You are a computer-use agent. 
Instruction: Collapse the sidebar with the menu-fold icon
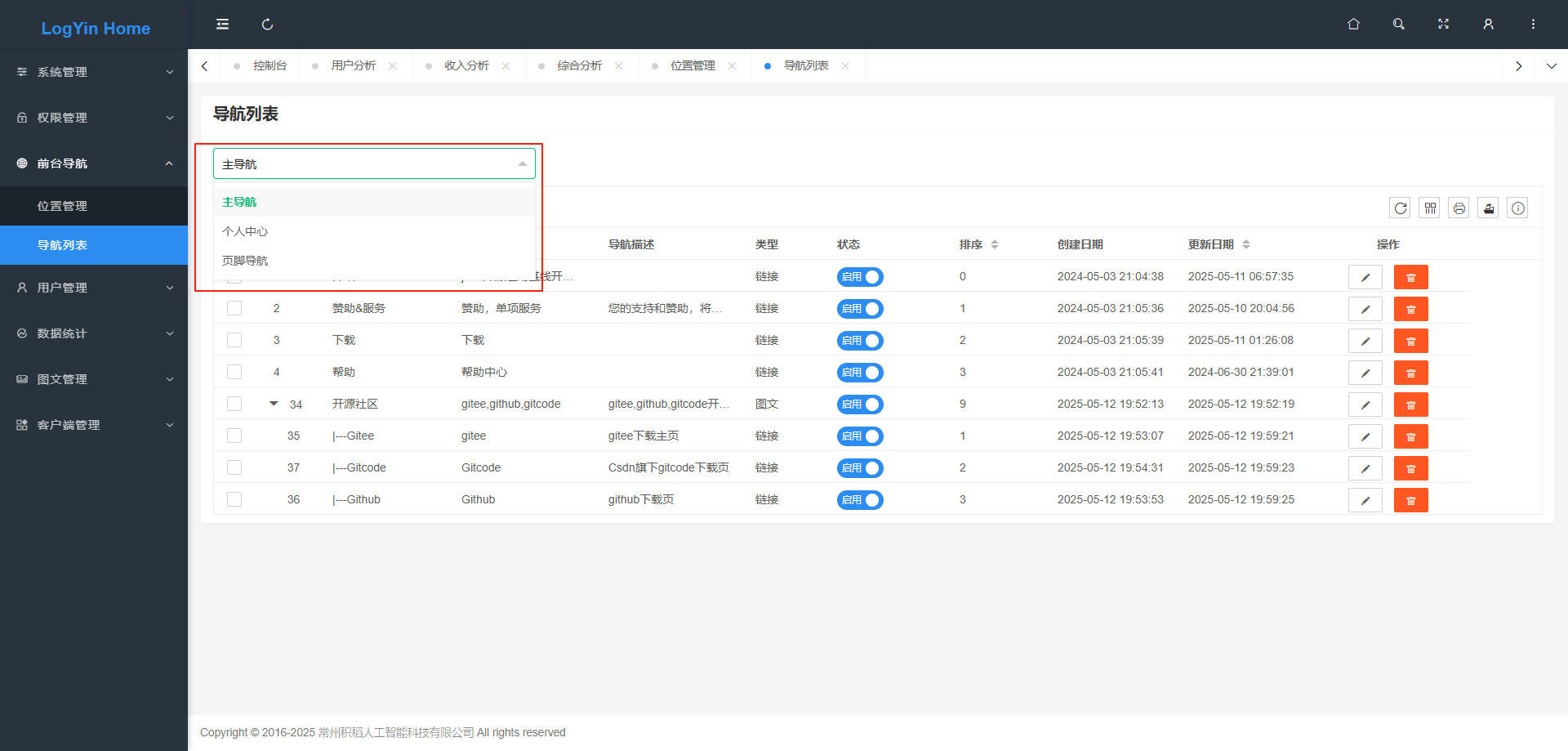pyautogui.click(x=222, y=25)
